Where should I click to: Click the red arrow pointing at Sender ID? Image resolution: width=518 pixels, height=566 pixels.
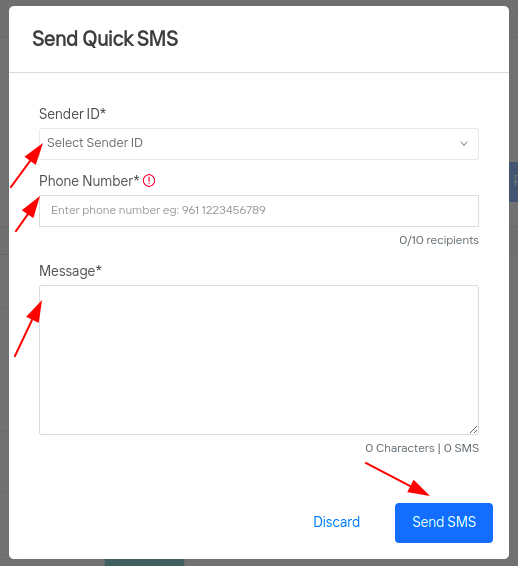coord(27,165)
